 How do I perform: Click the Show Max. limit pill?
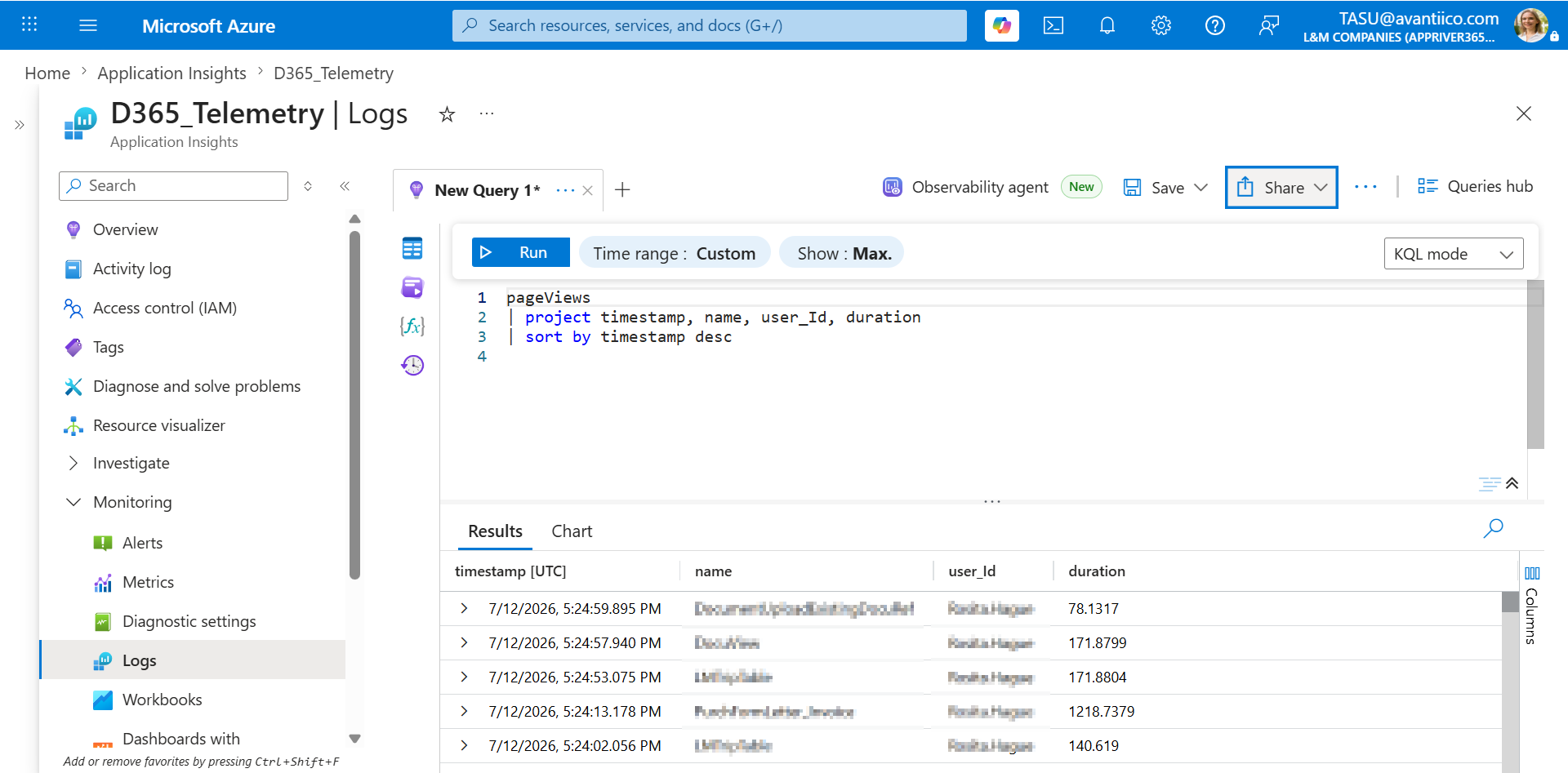click(x=841, y=253)
